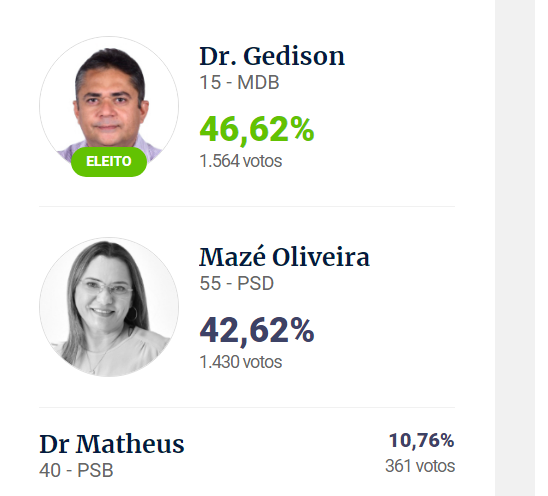The image size is (548, 496).
Task: Click the divider below Mazé Oliveira's result
Action: coord(247,407)
